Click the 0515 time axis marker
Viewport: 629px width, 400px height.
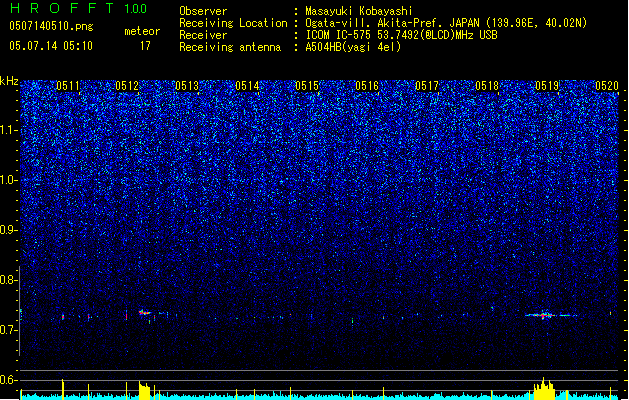point(307,86)
